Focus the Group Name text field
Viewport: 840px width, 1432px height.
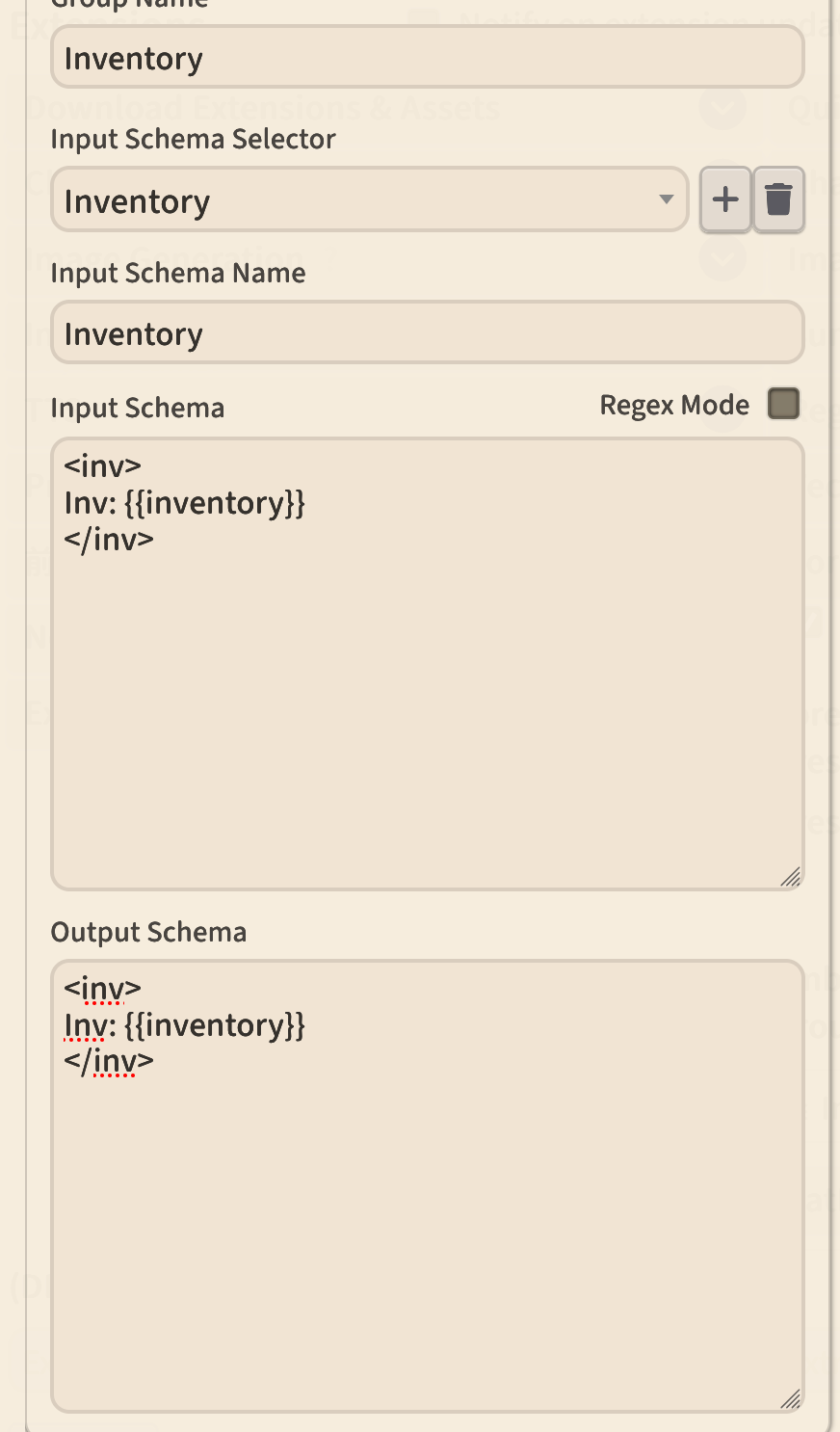427,58
